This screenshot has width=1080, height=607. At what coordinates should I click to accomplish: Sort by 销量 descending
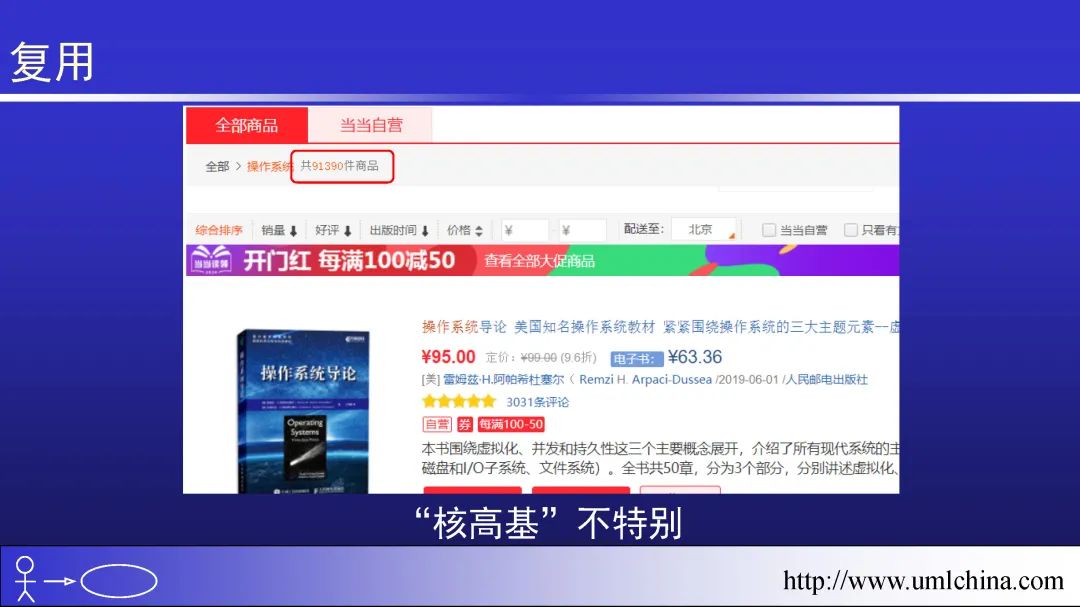279,230
